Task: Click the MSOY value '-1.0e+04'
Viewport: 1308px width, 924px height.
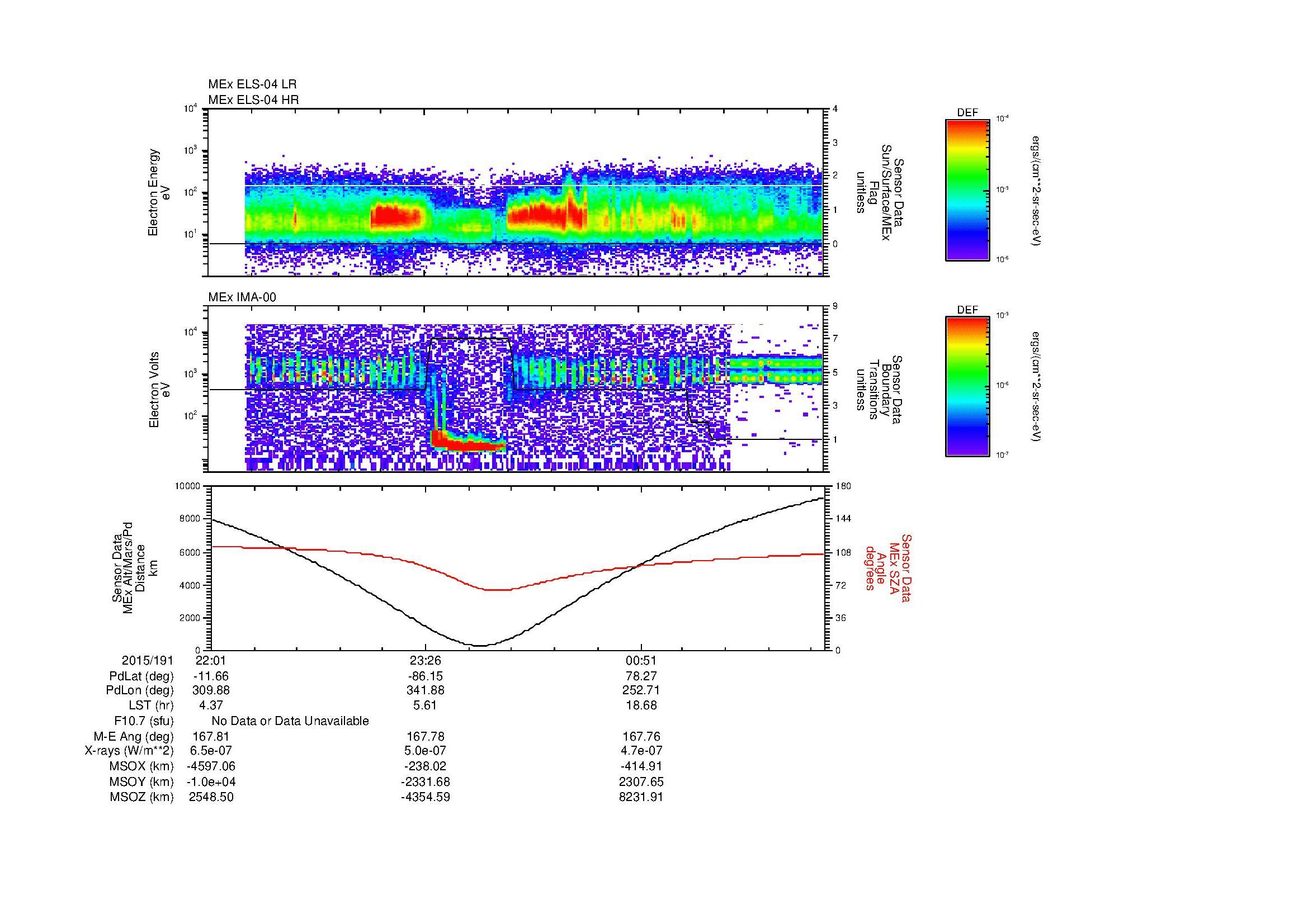Action: (211, 781)
